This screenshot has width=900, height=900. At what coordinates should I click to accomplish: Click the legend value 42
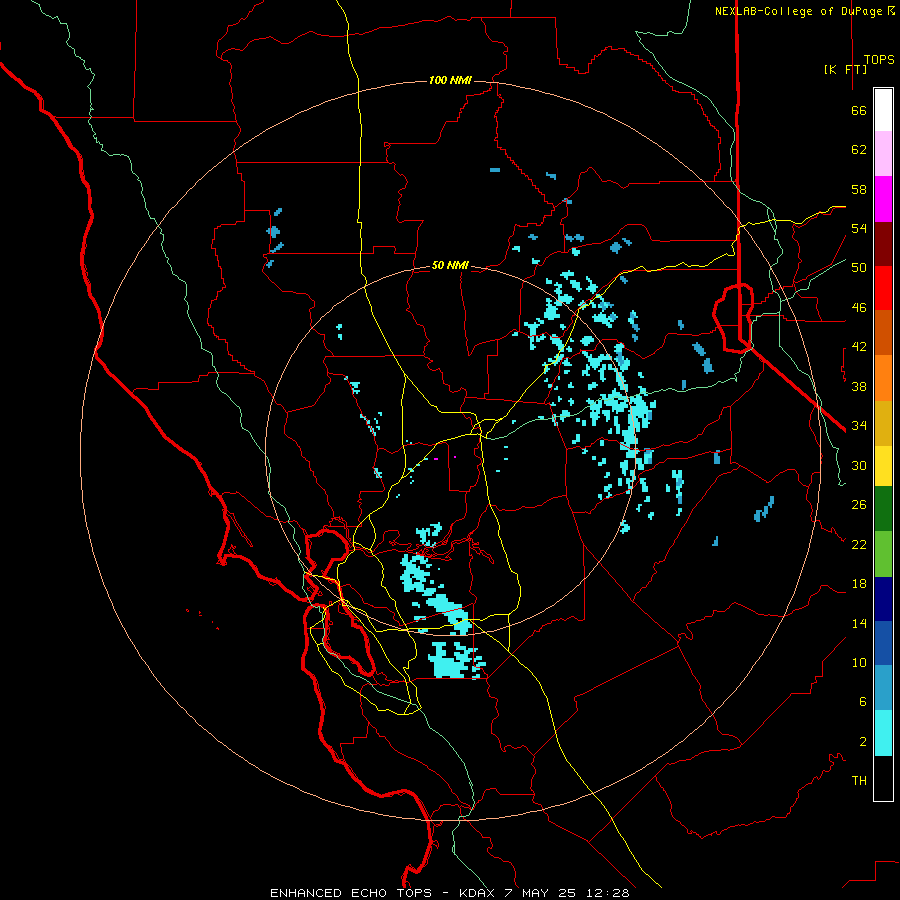point(859,347)
